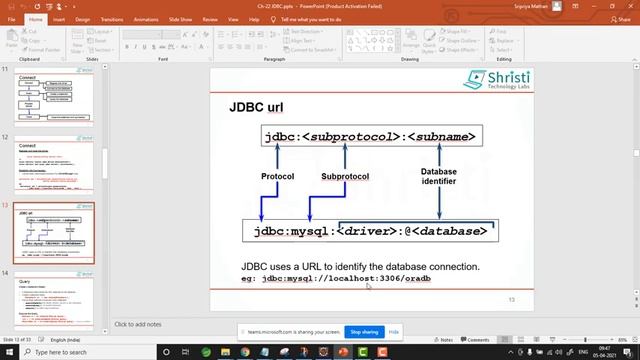
Task: Click the Quick Styles button
Action: coord(429,41)
